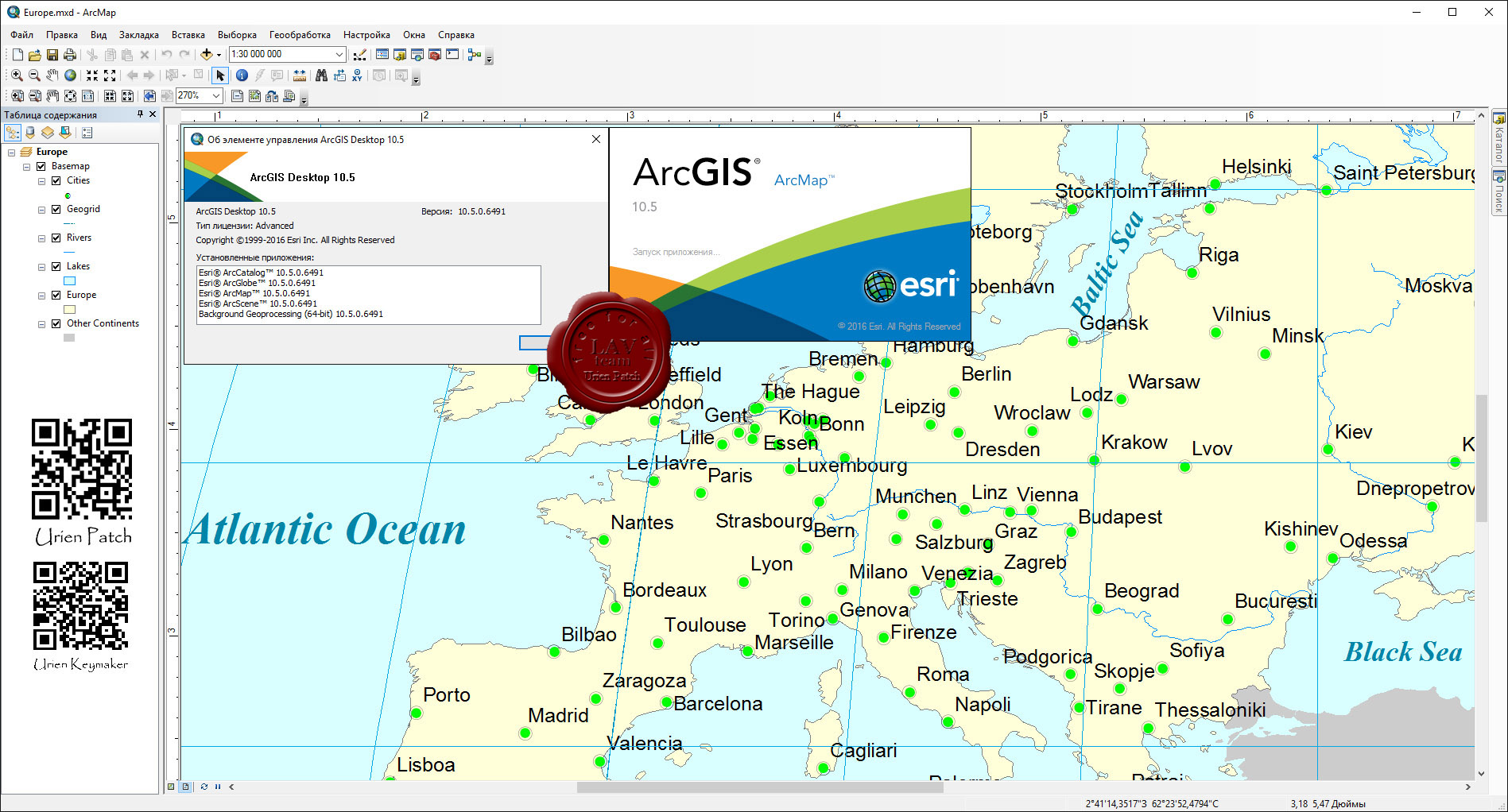Select the Identify tool
The image size is (1508, 812).
point(242,75)
